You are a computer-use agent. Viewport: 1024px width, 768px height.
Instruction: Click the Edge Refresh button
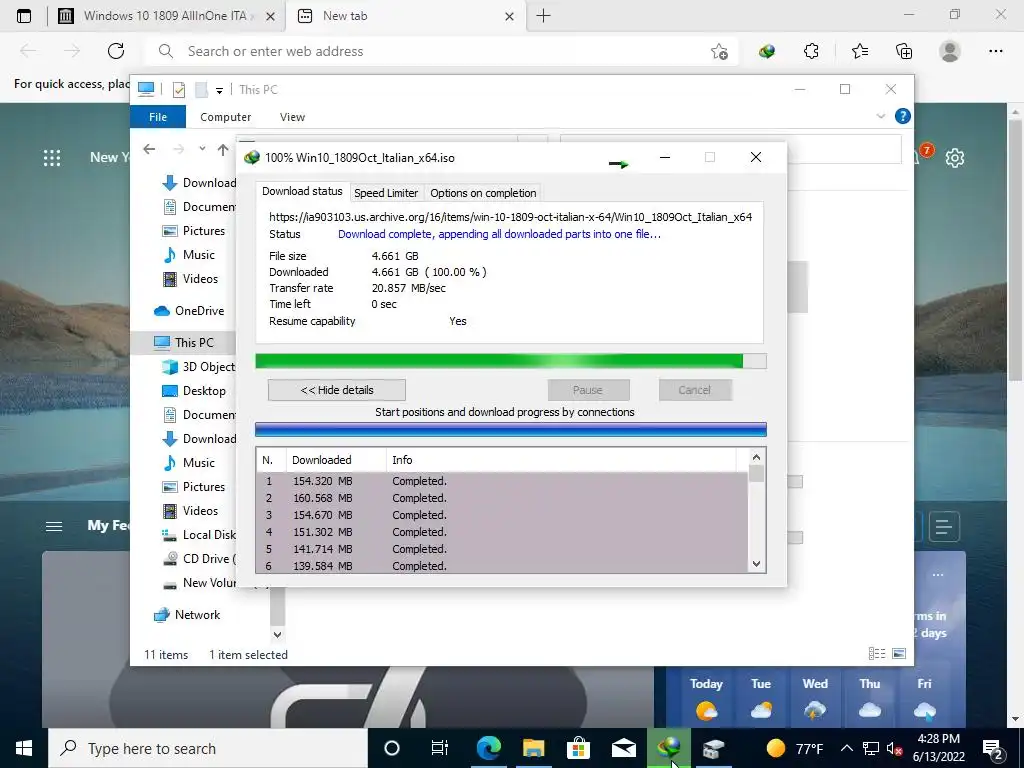tap(116, 51)
